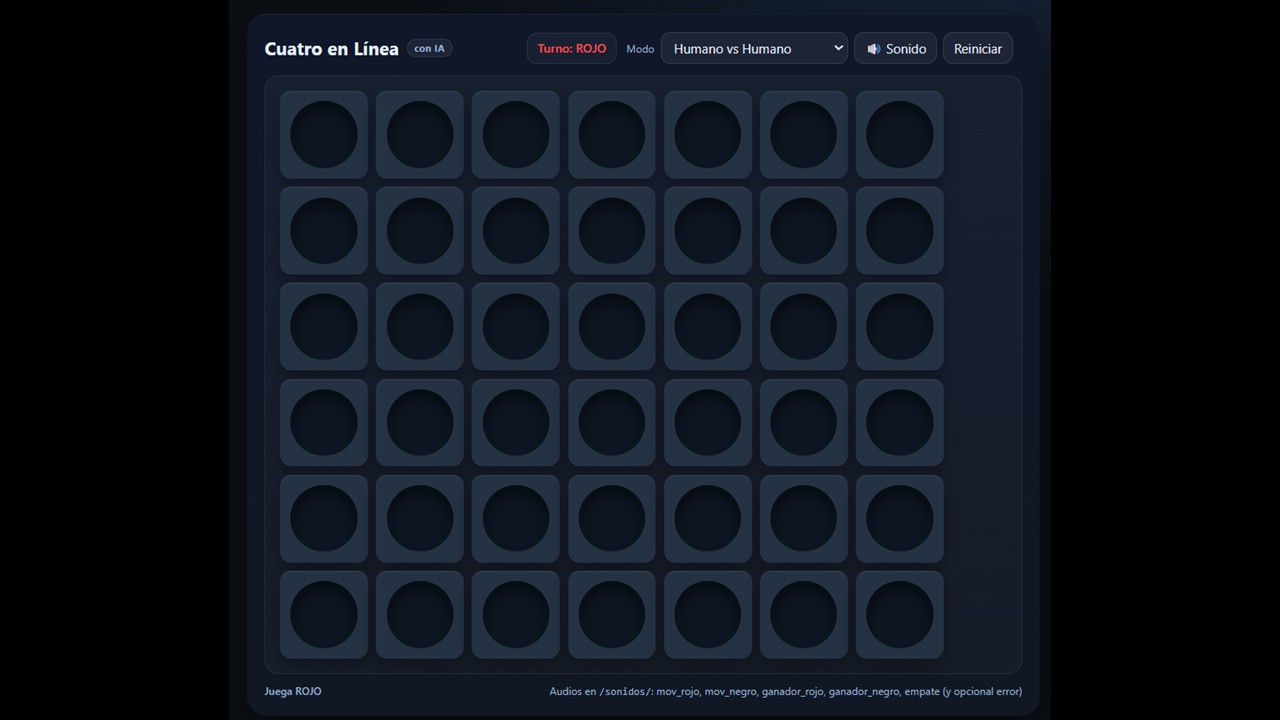Viewport: 1280px width, 720px height.
Task: Drop a piece in top-left board cell
Action: click(324, 135)
